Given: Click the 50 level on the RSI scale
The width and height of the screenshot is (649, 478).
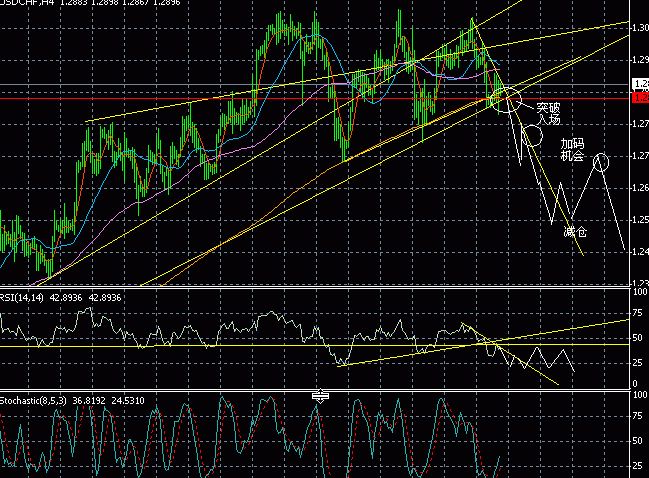Looking at the screenshot, I should pos(637,338).
